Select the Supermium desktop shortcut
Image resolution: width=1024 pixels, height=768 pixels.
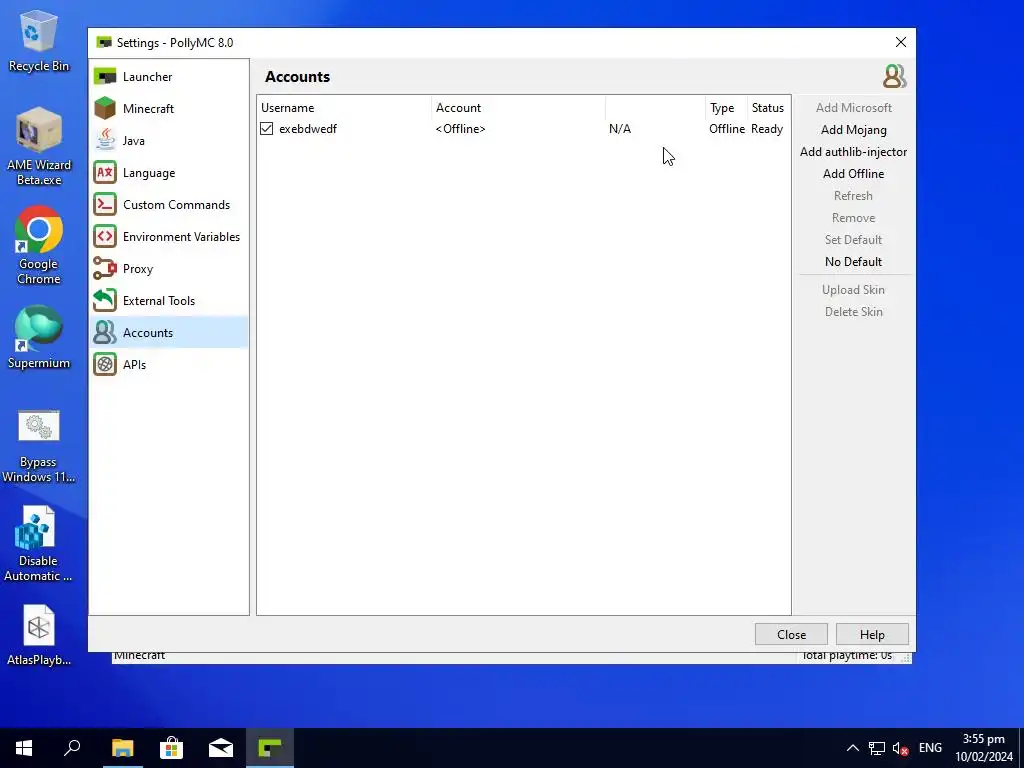click(x=39, y=338)
